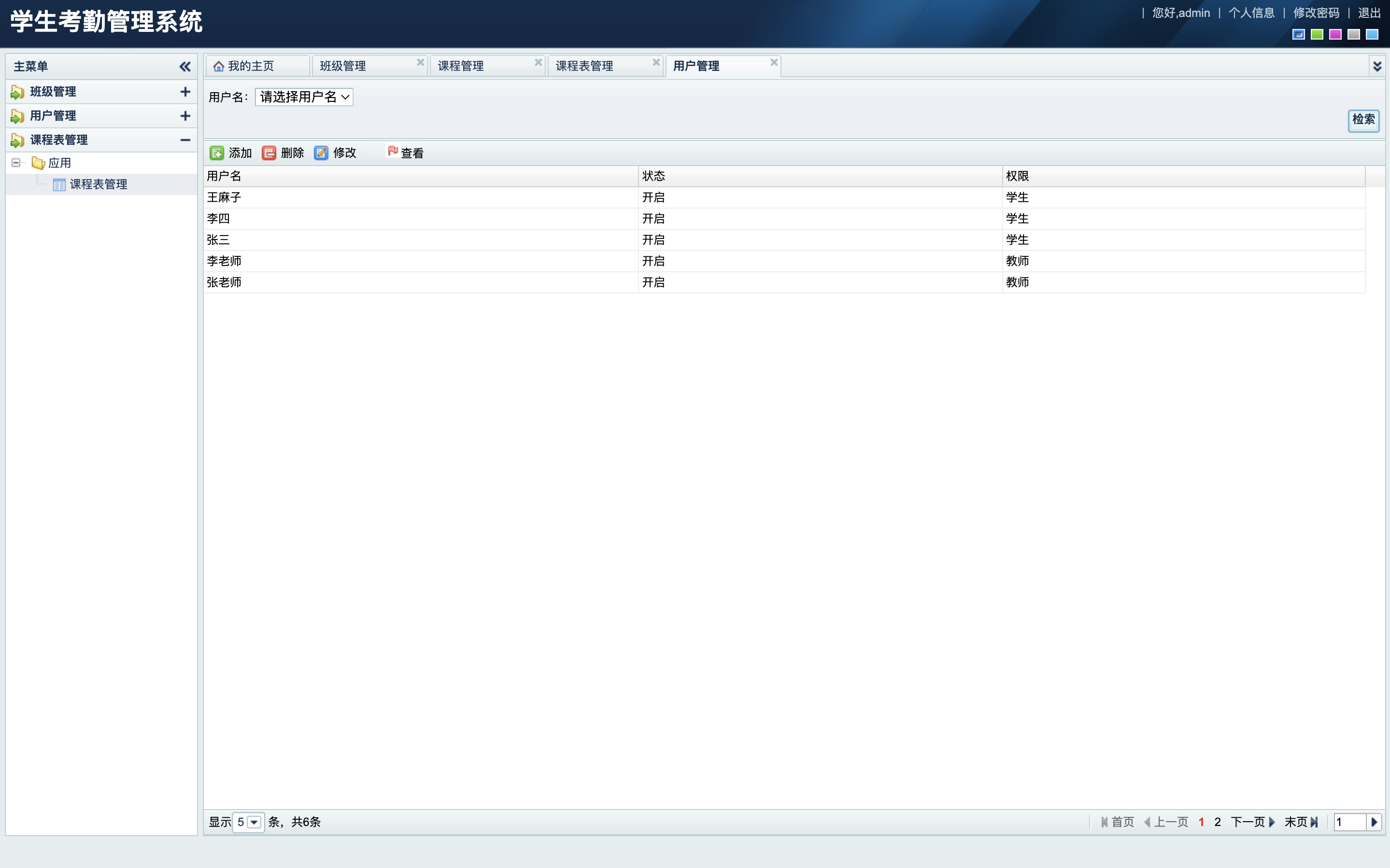
Task: Click the 检索 search button
Action: [1363, 120]
